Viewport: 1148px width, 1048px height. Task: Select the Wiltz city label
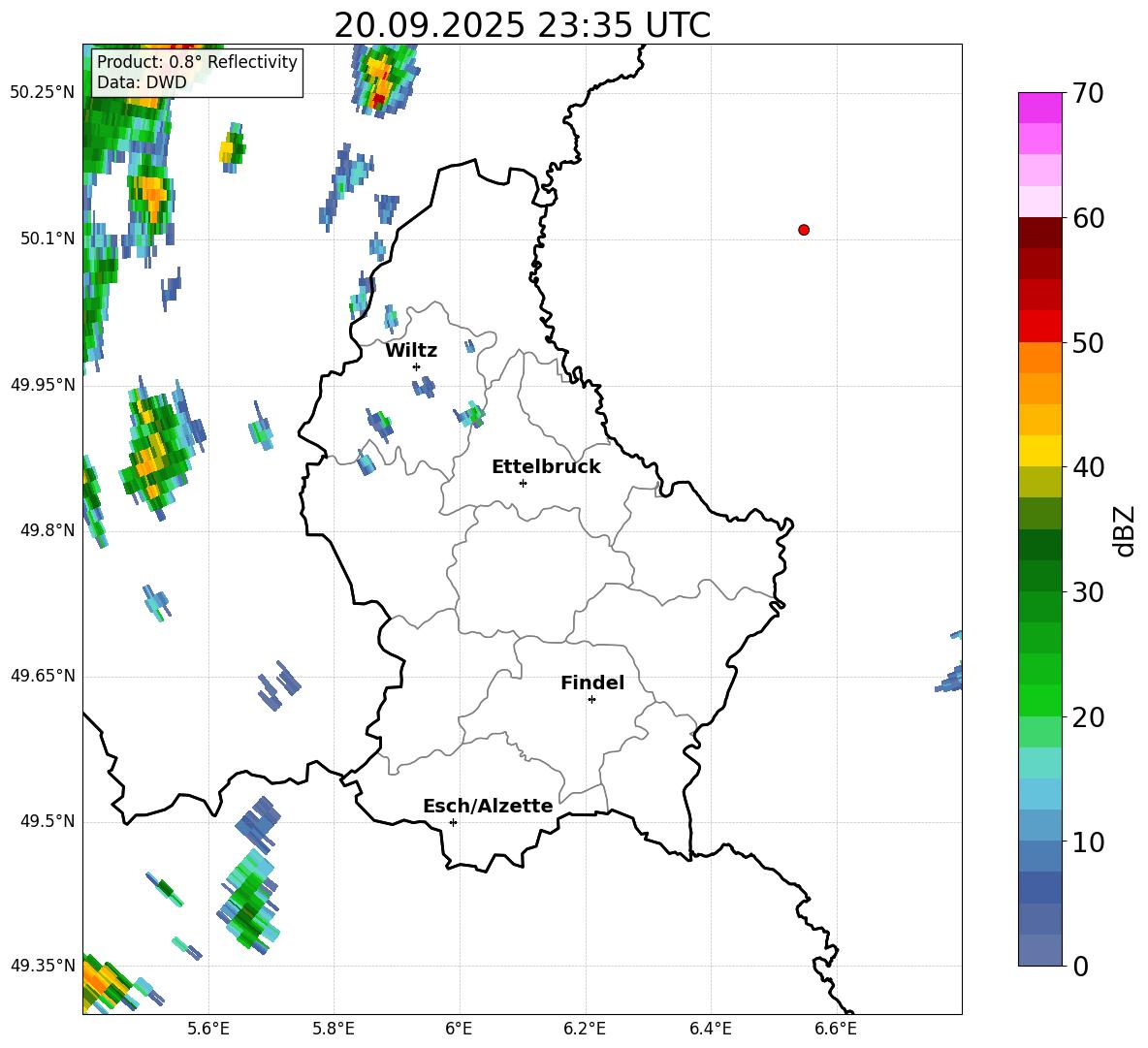click(411, 351)
